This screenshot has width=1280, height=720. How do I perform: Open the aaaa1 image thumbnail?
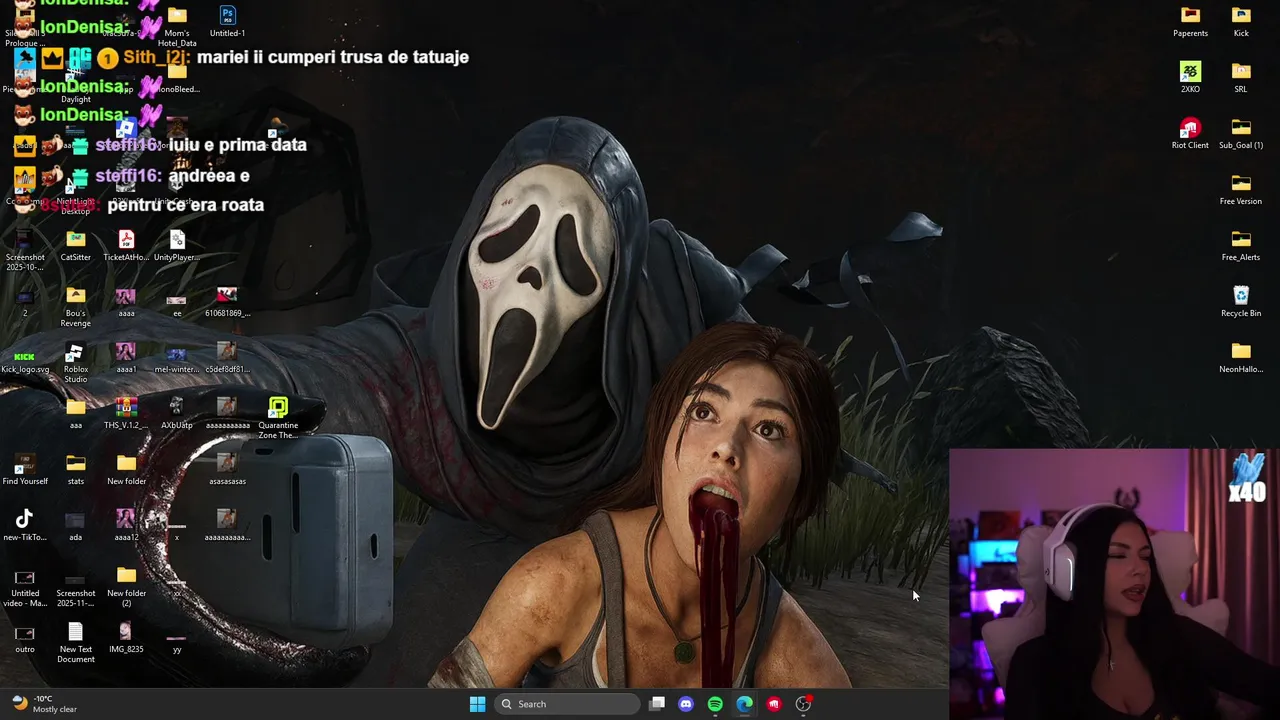tap(126, 351)
